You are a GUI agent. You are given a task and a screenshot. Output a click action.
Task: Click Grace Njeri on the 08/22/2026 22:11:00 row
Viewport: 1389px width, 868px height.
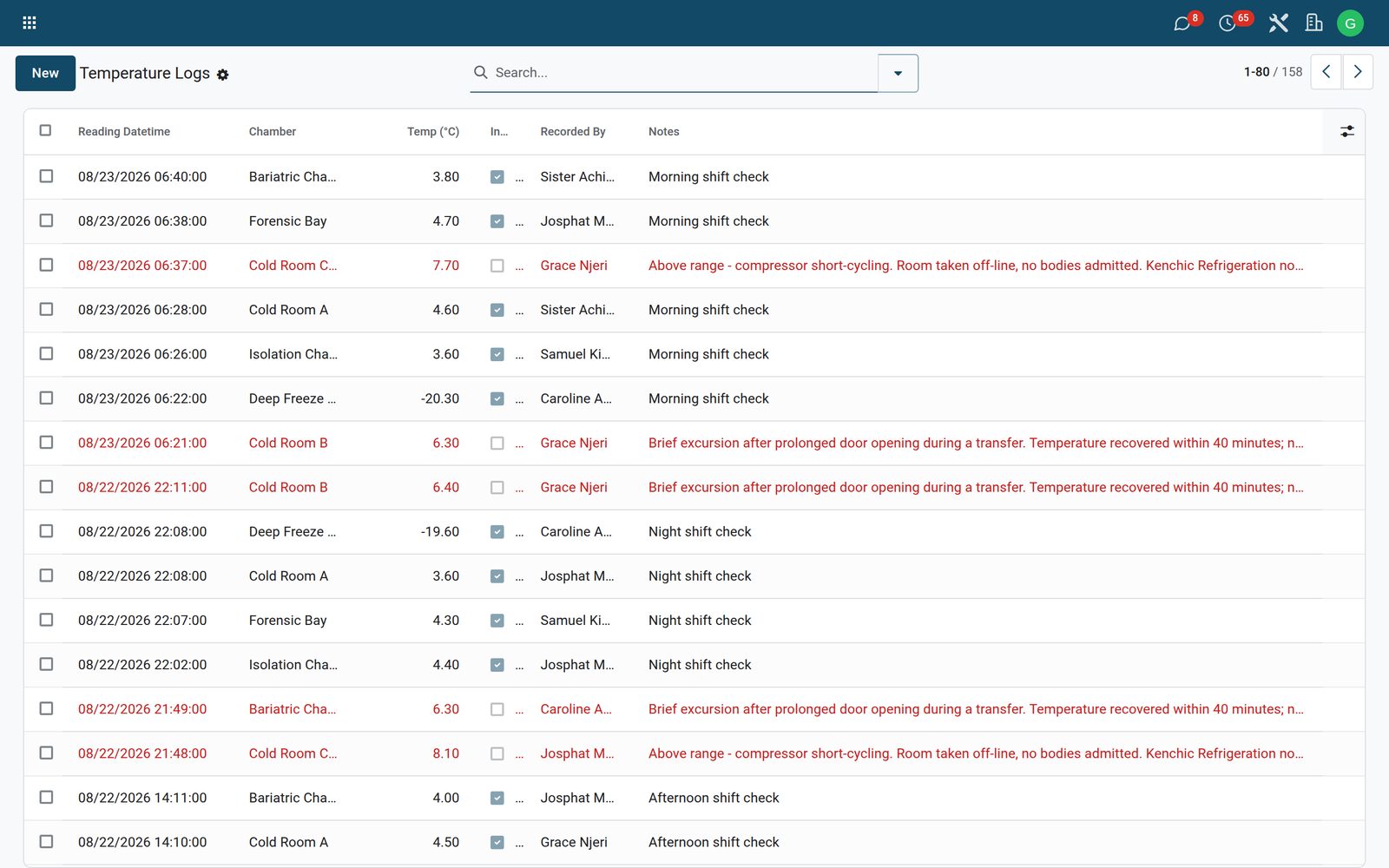(574, 487)
